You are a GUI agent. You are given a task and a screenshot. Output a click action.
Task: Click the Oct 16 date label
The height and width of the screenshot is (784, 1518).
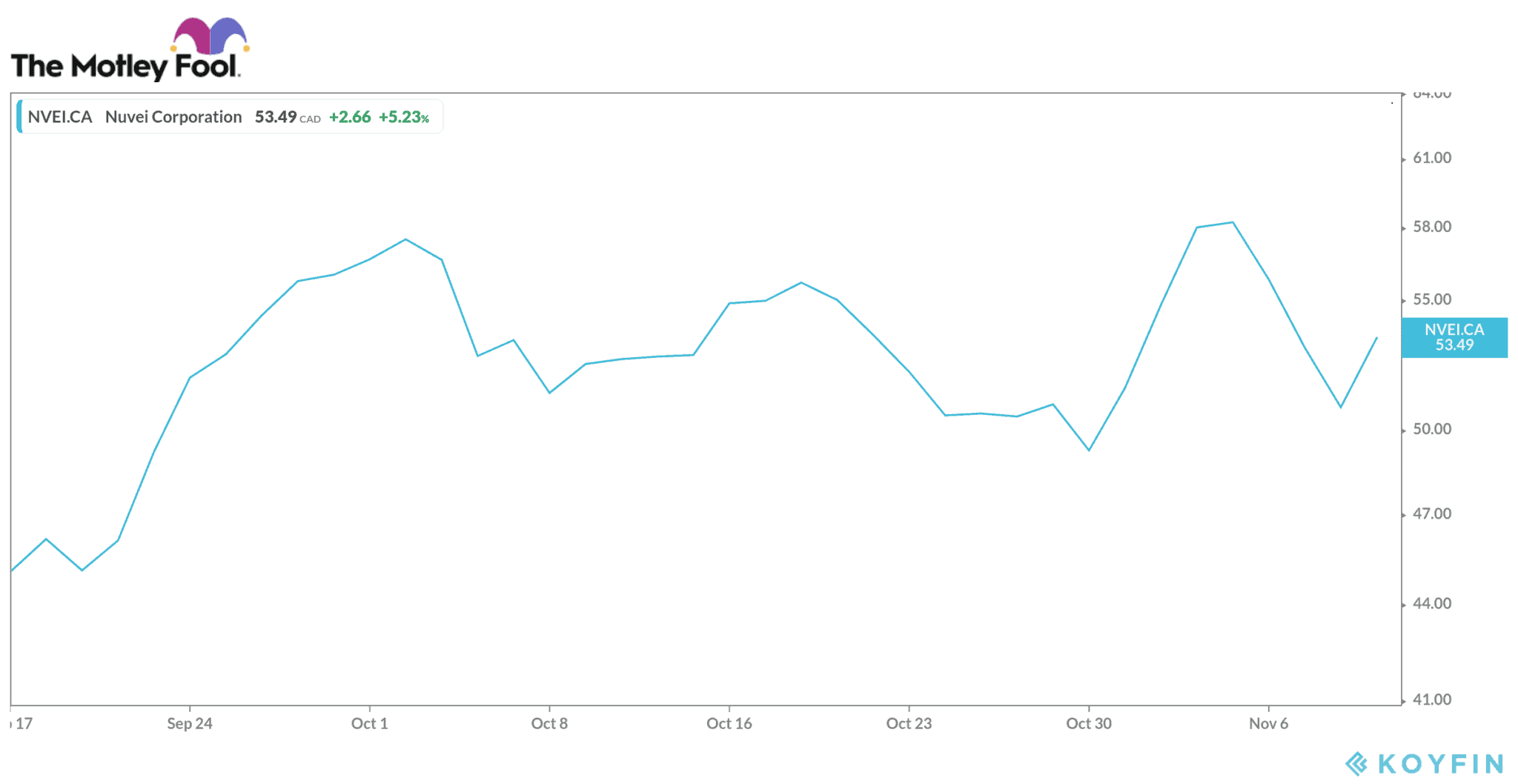[729, 723]
